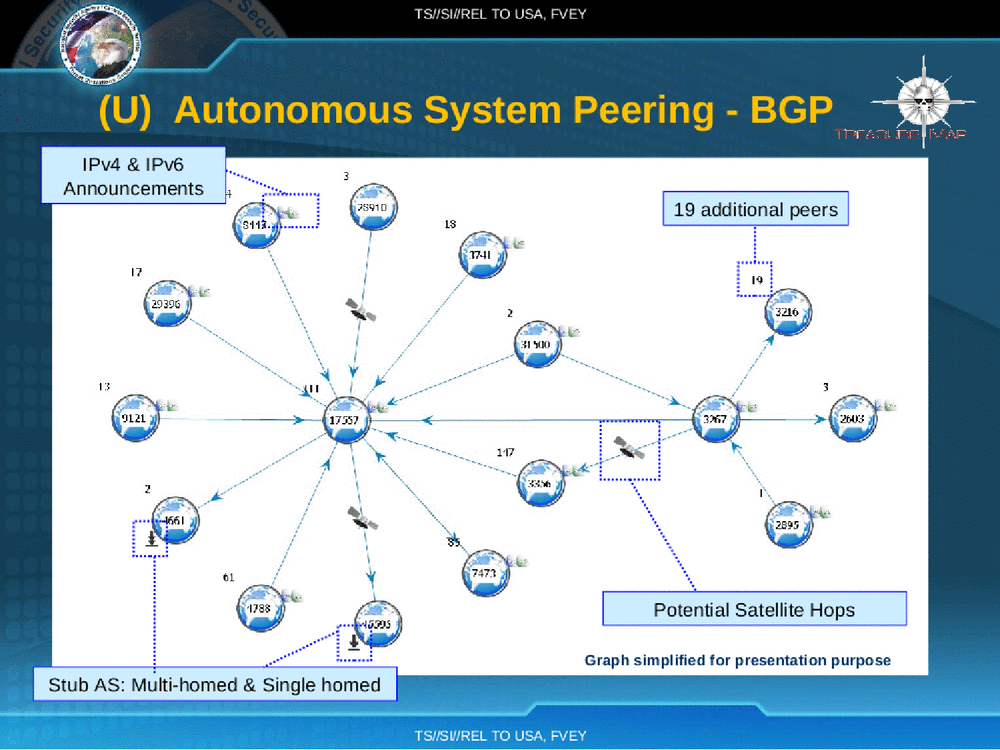Click the agency eagle seal emblem
Viewport: 1000px width, 750px height.
point(99,43)
